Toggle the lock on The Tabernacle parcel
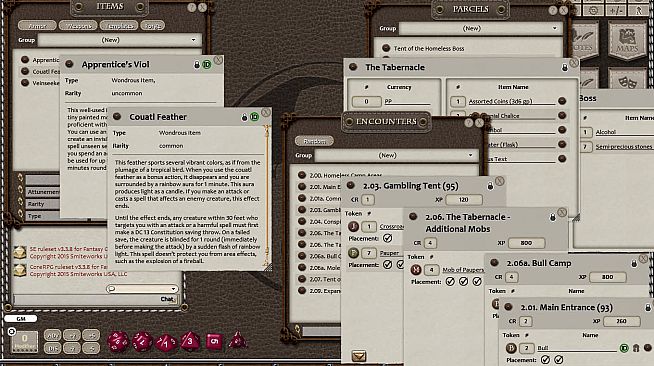The image size is (654, 366). (x=564, y=68)
